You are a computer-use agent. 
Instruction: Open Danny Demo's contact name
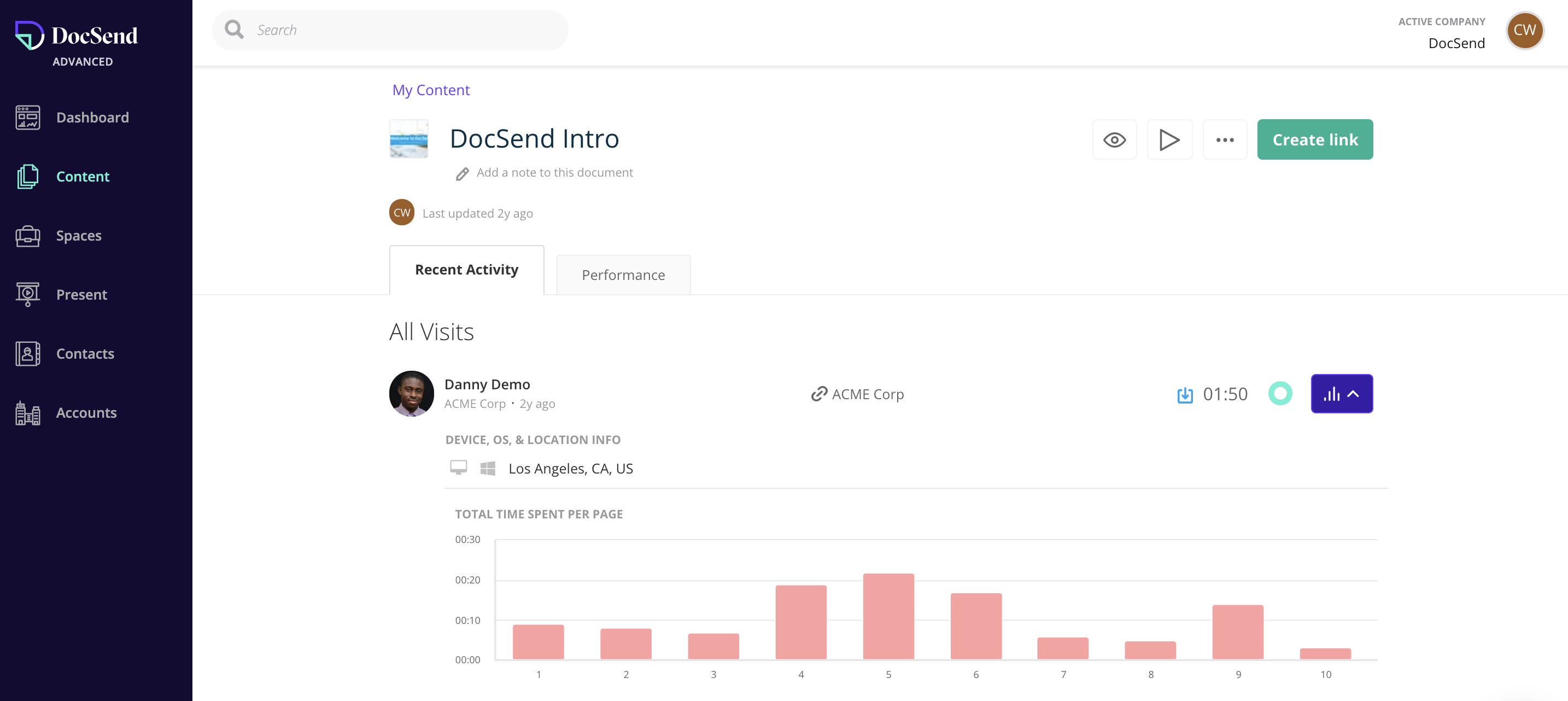pyautogui.click(x=487, y=384)
